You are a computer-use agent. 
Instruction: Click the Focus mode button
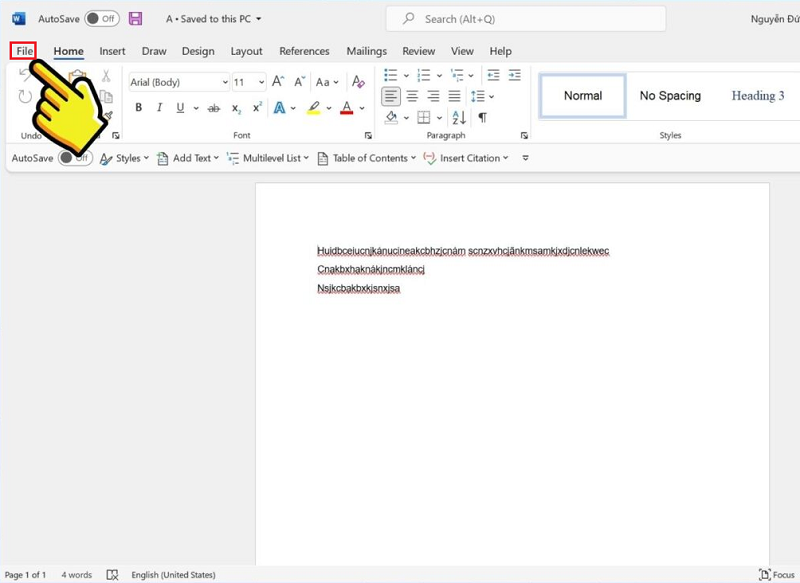point(778,575)
